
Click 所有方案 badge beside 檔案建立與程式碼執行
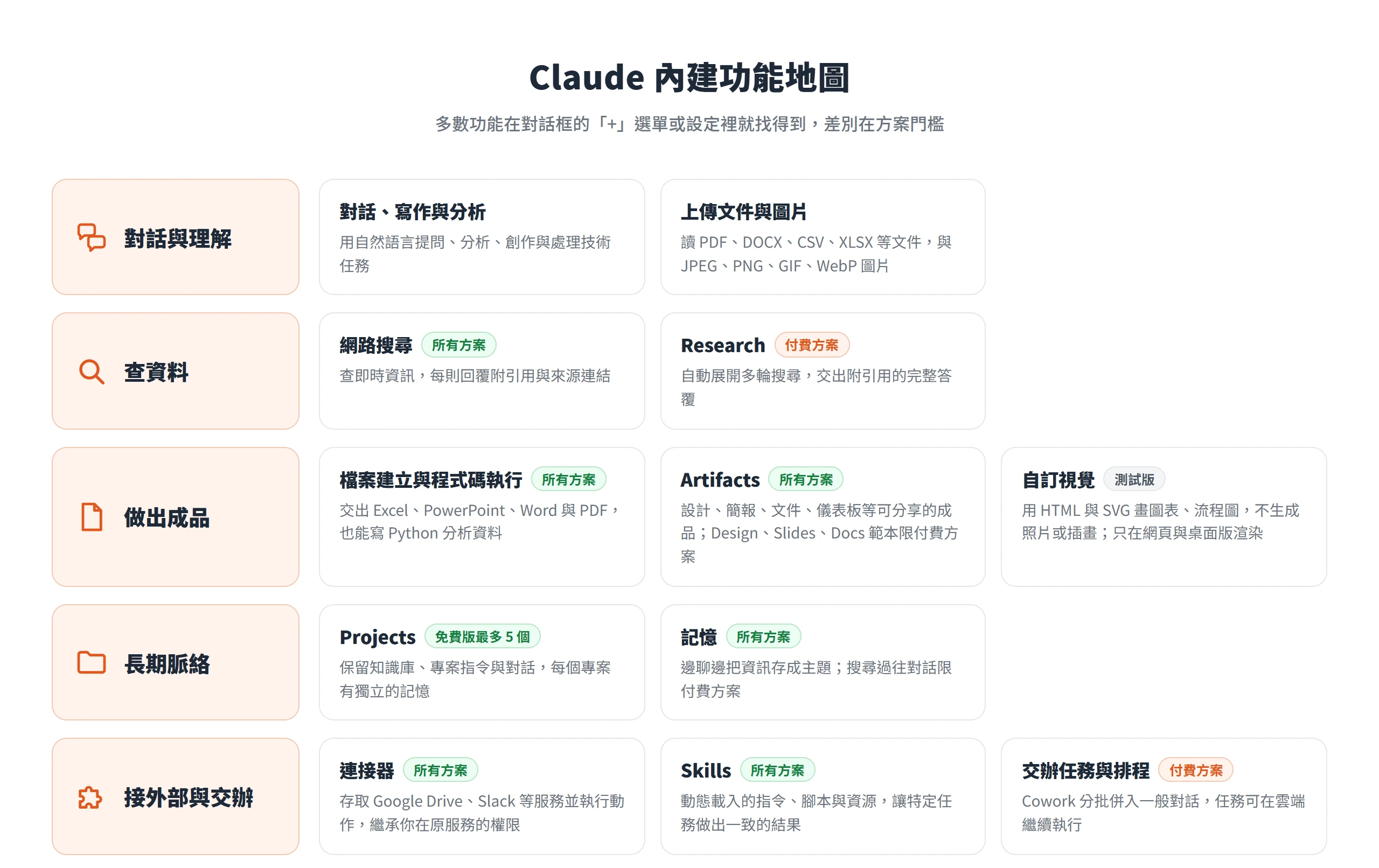(569, 480)
